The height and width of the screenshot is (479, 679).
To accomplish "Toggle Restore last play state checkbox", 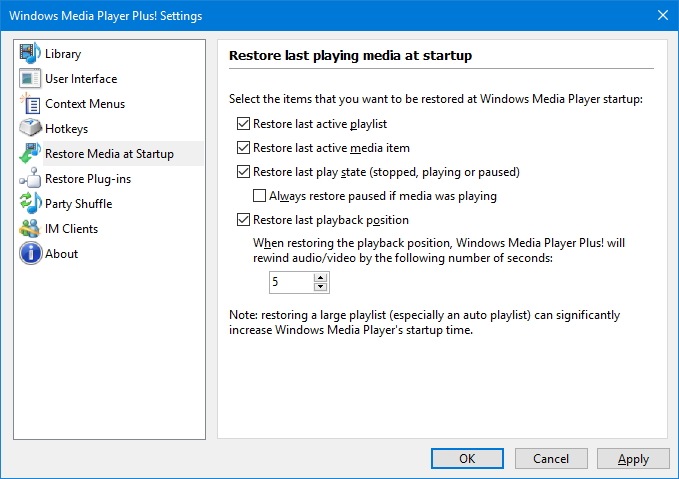I will [x=243, y=172].
